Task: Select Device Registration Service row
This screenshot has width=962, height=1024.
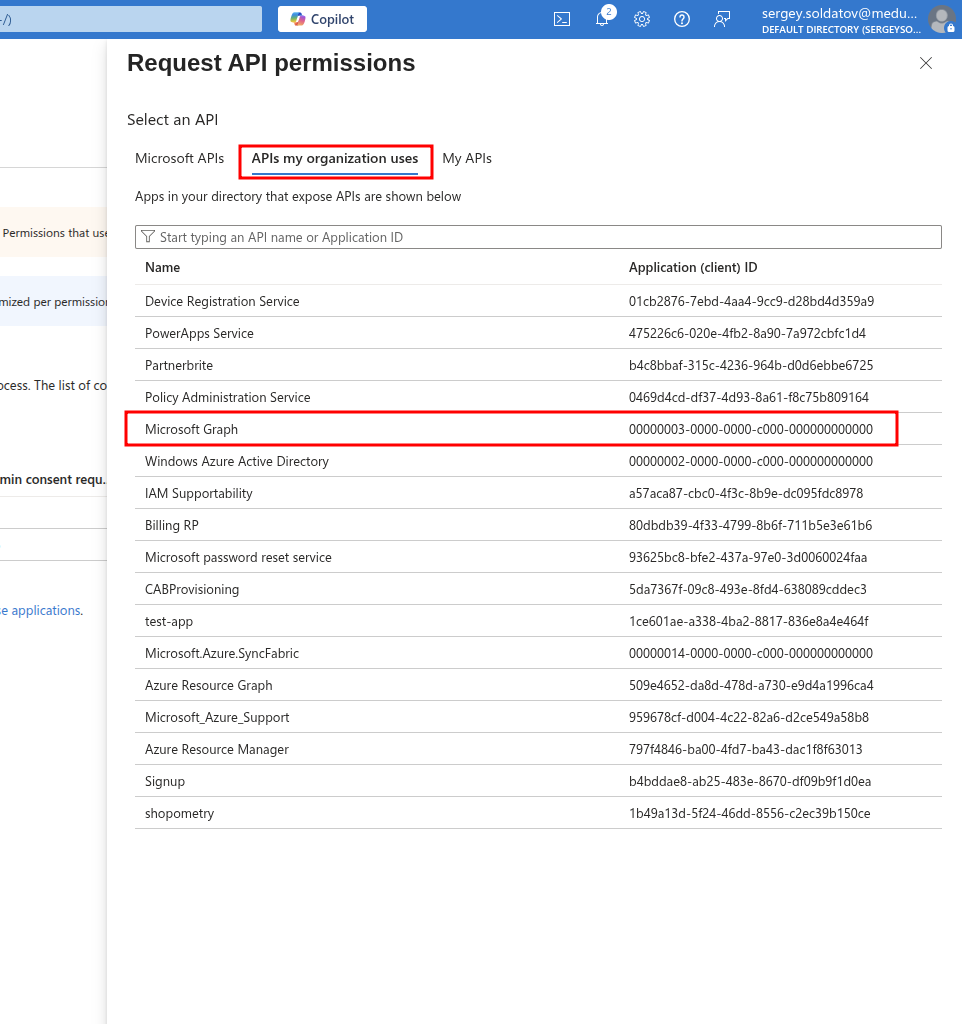Action: [x=538, y=301]
